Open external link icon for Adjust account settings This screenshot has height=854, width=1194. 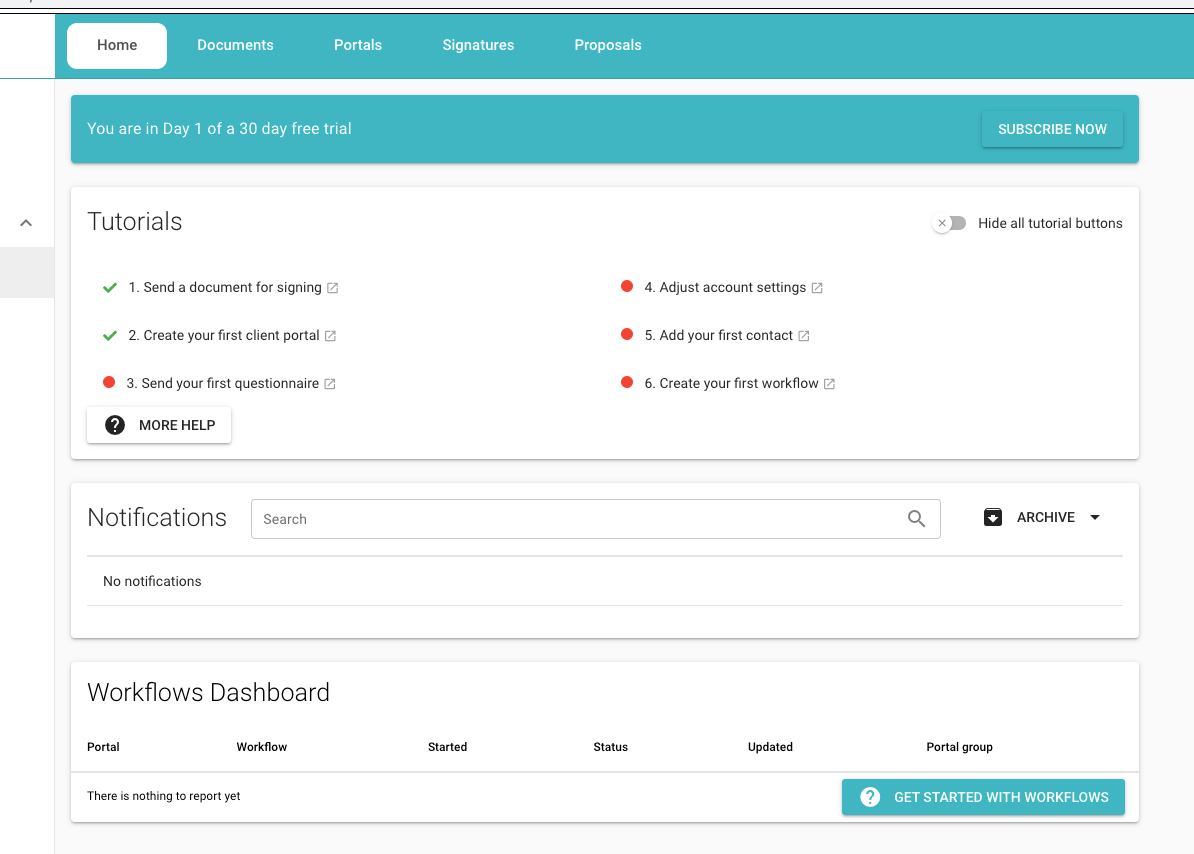[x=817, y=288]
